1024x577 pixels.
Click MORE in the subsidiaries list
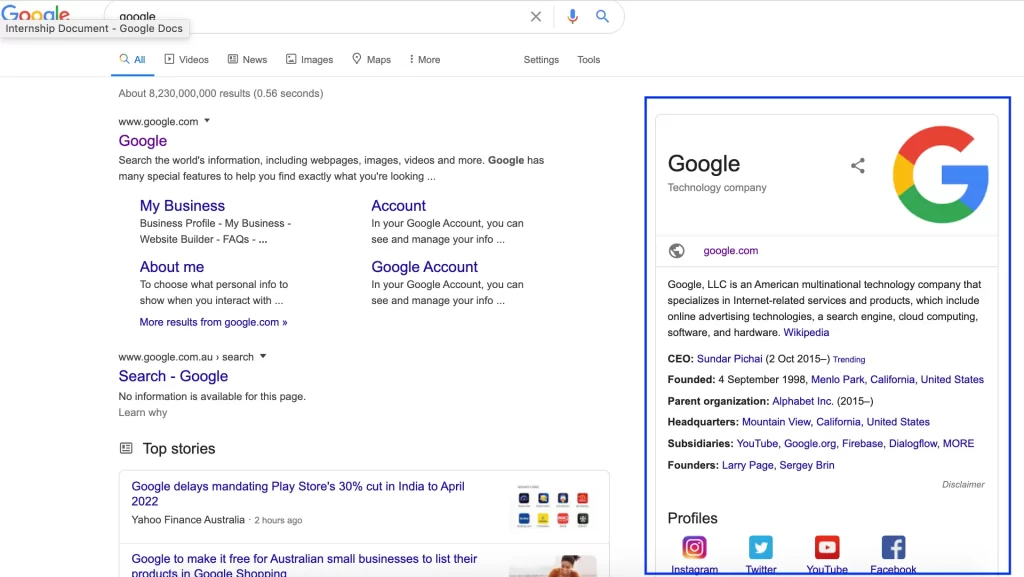pyautogui.click(x=958, y=443)
